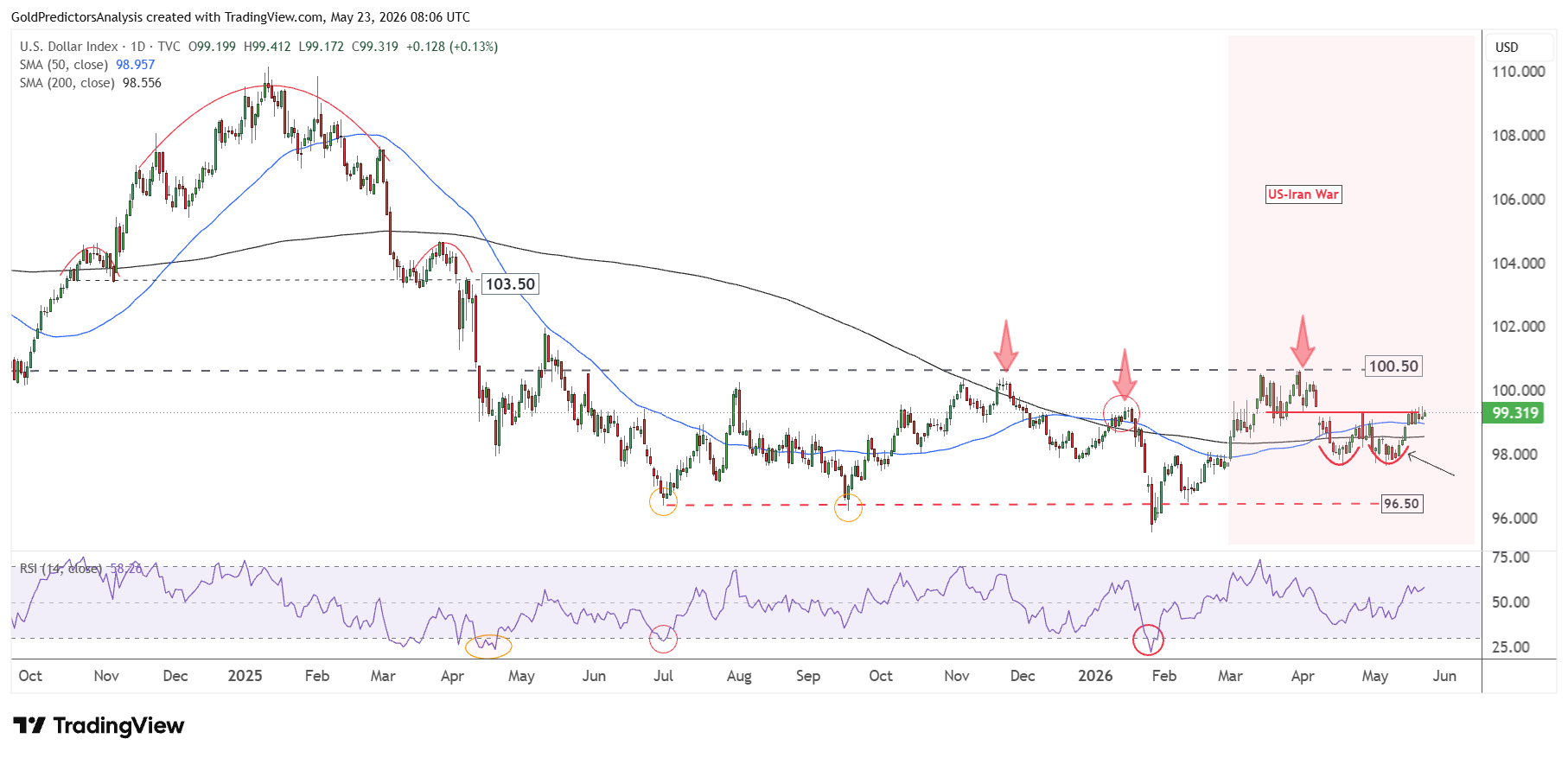Viewport: 1568px width, 758px height.
Task: Click 50.00 on the RSI axis
Action: point(1511,602)
